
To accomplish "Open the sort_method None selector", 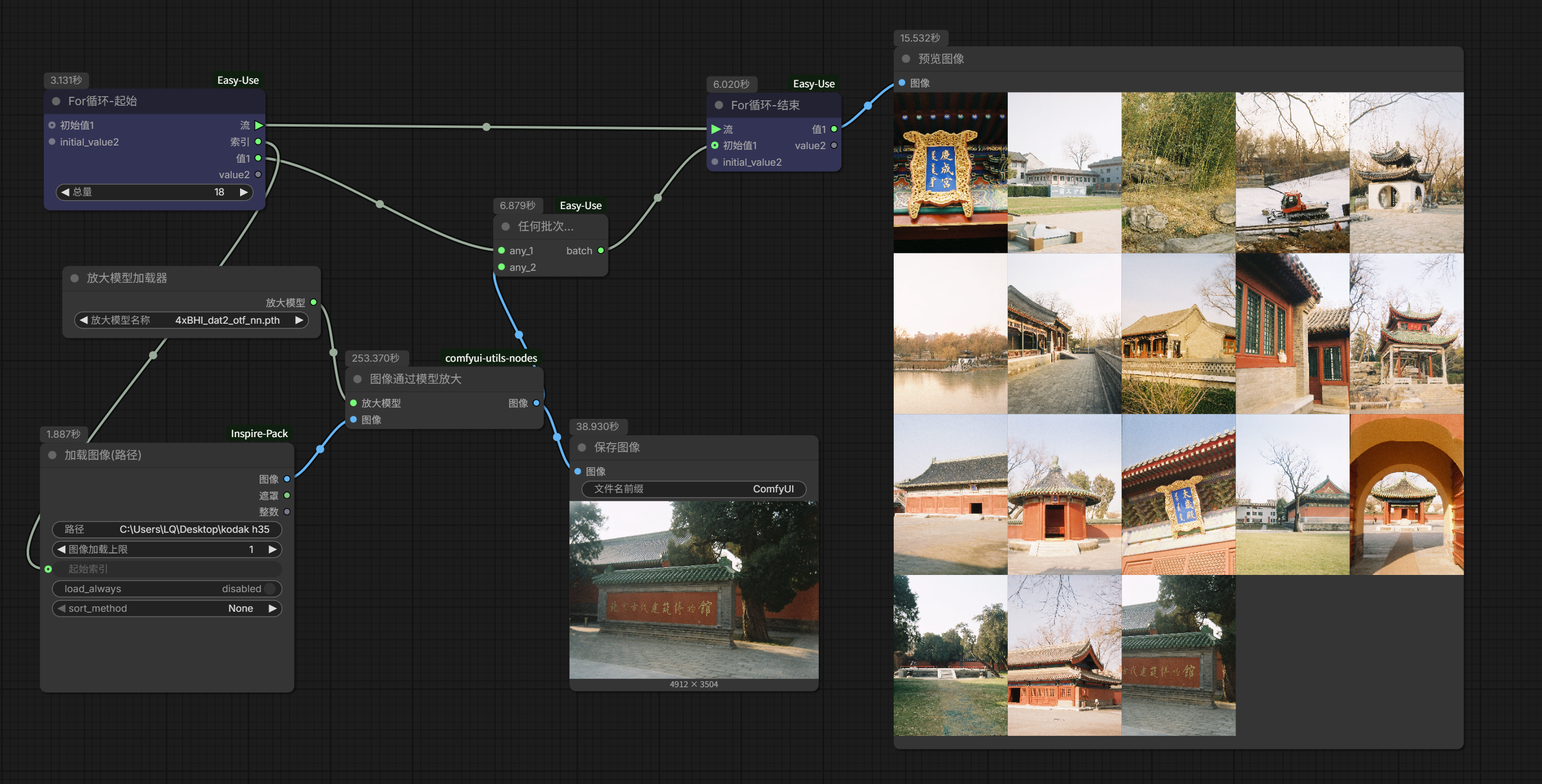I will 241,608.
